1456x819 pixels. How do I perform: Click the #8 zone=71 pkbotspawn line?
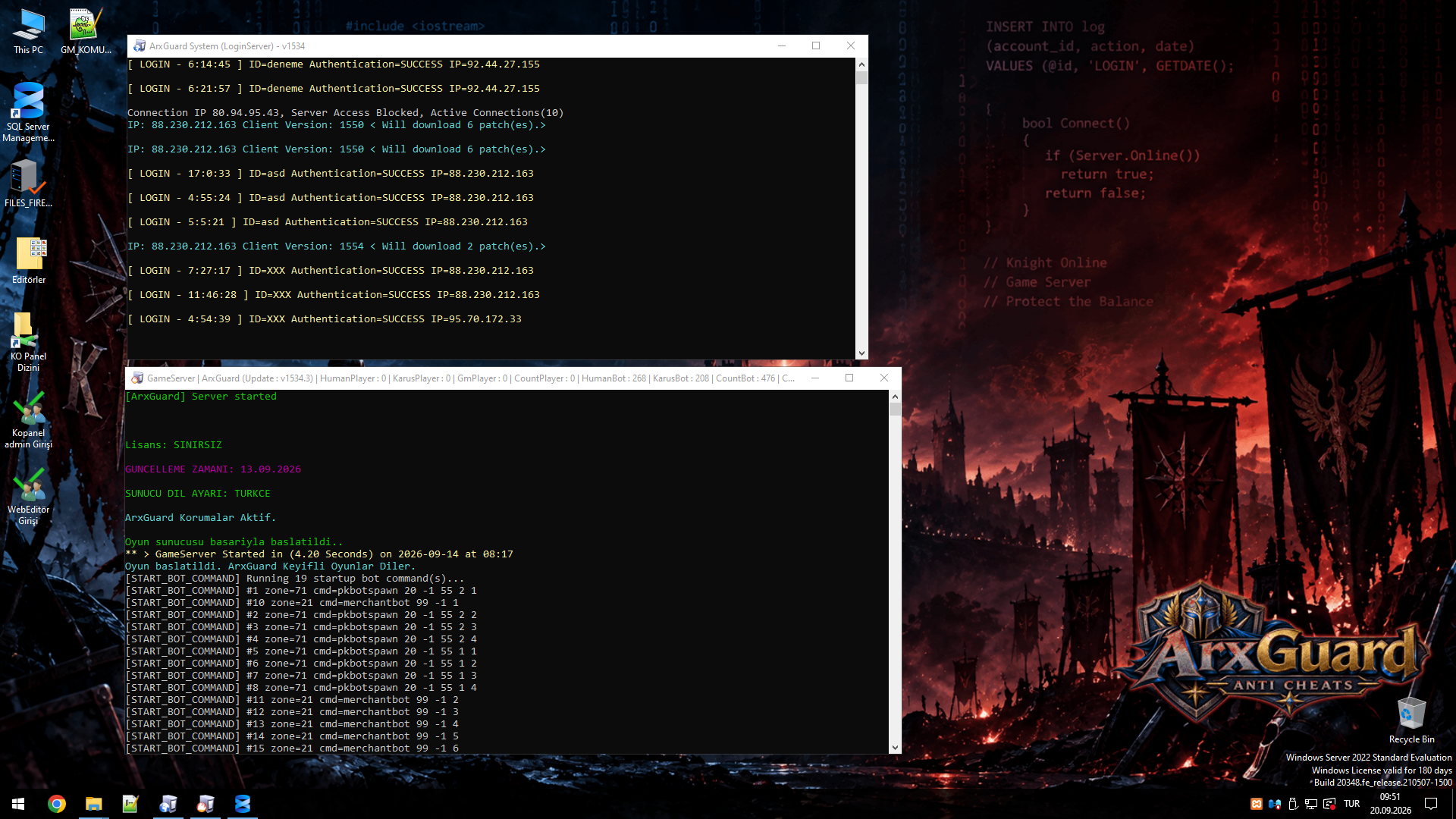(x=301, y=688)
